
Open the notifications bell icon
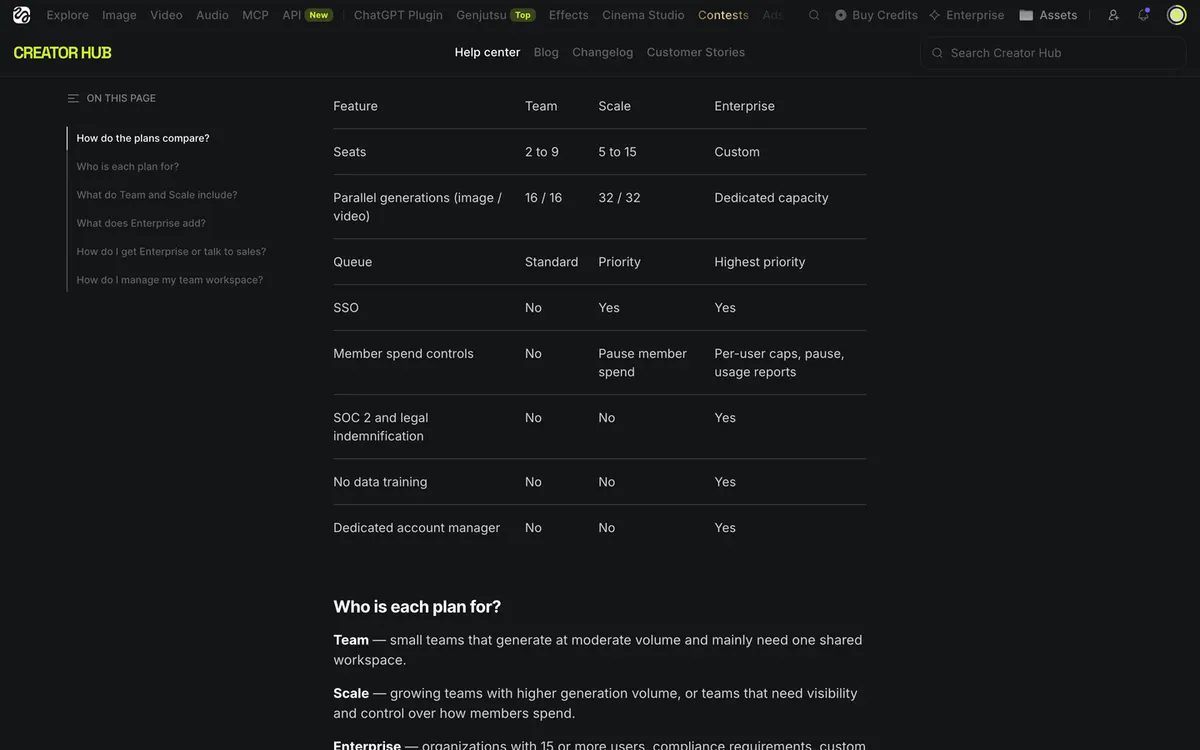click(1144, 15)
